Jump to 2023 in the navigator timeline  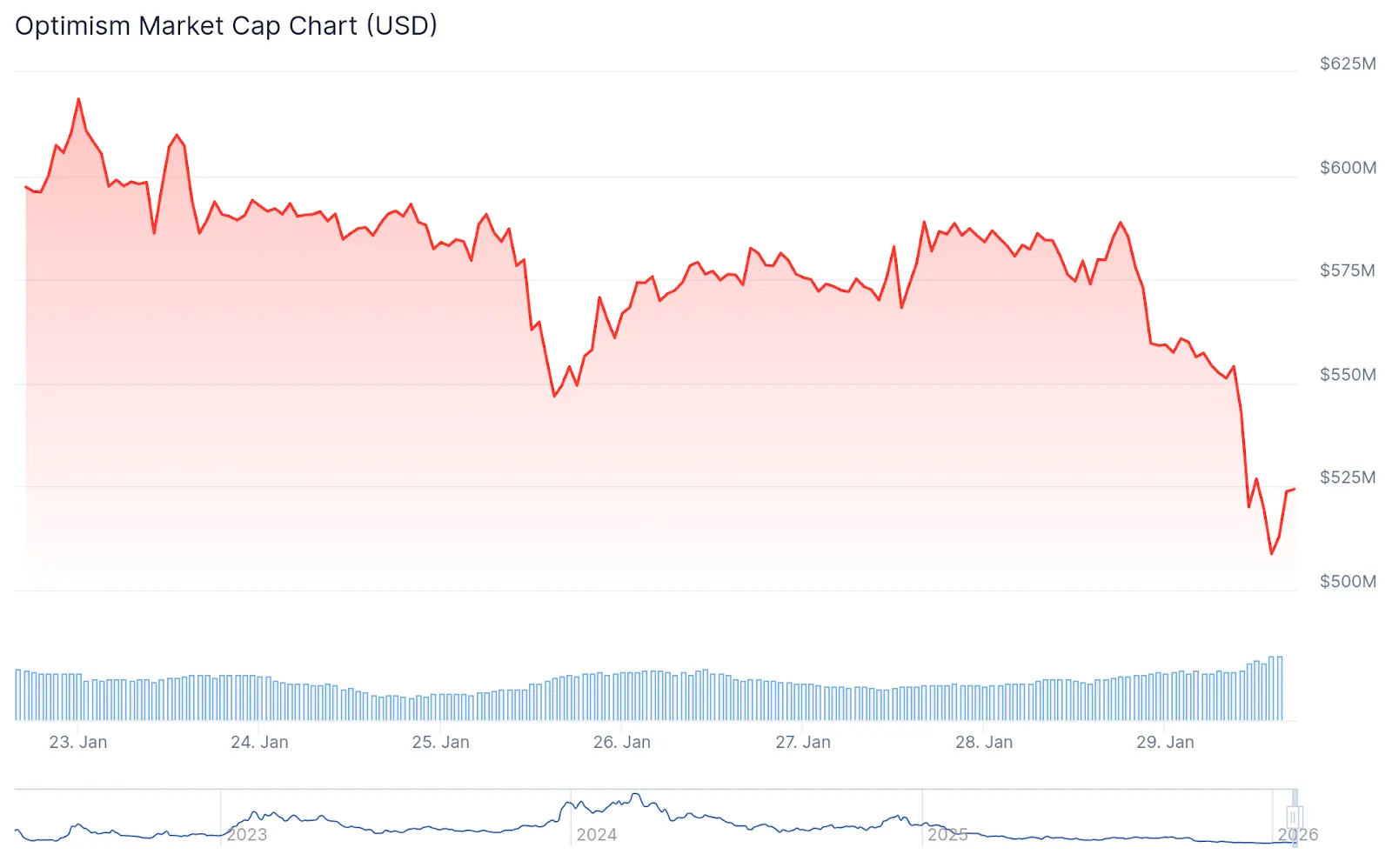coord(247,835)
